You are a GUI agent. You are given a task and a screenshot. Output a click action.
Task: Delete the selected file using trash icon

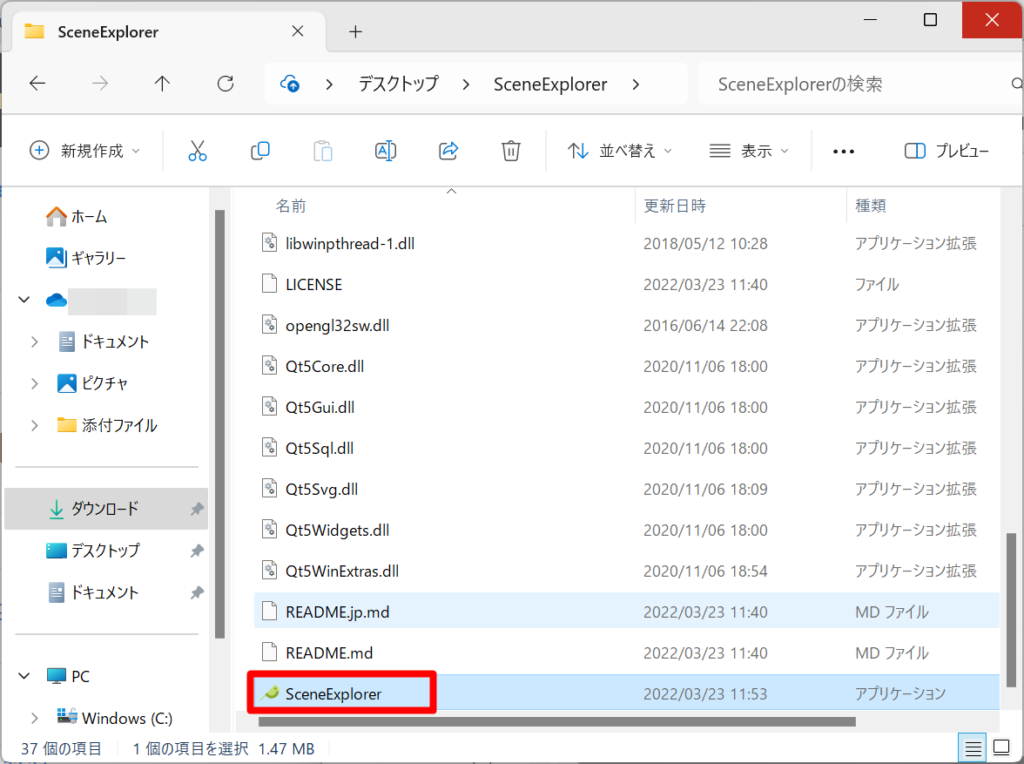(x=511, y=150)
